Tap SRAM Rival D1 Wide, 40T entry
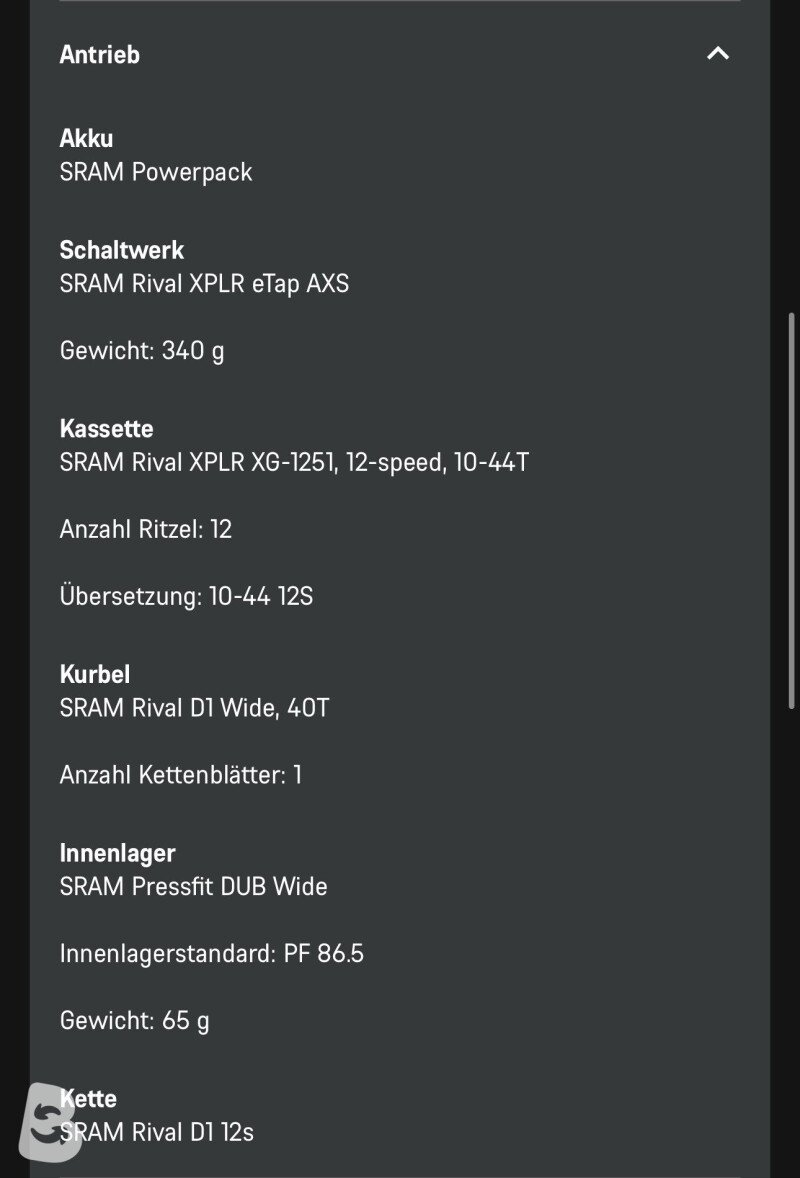The height and width of the screenshot is (1178, 800). click(195, 708)
